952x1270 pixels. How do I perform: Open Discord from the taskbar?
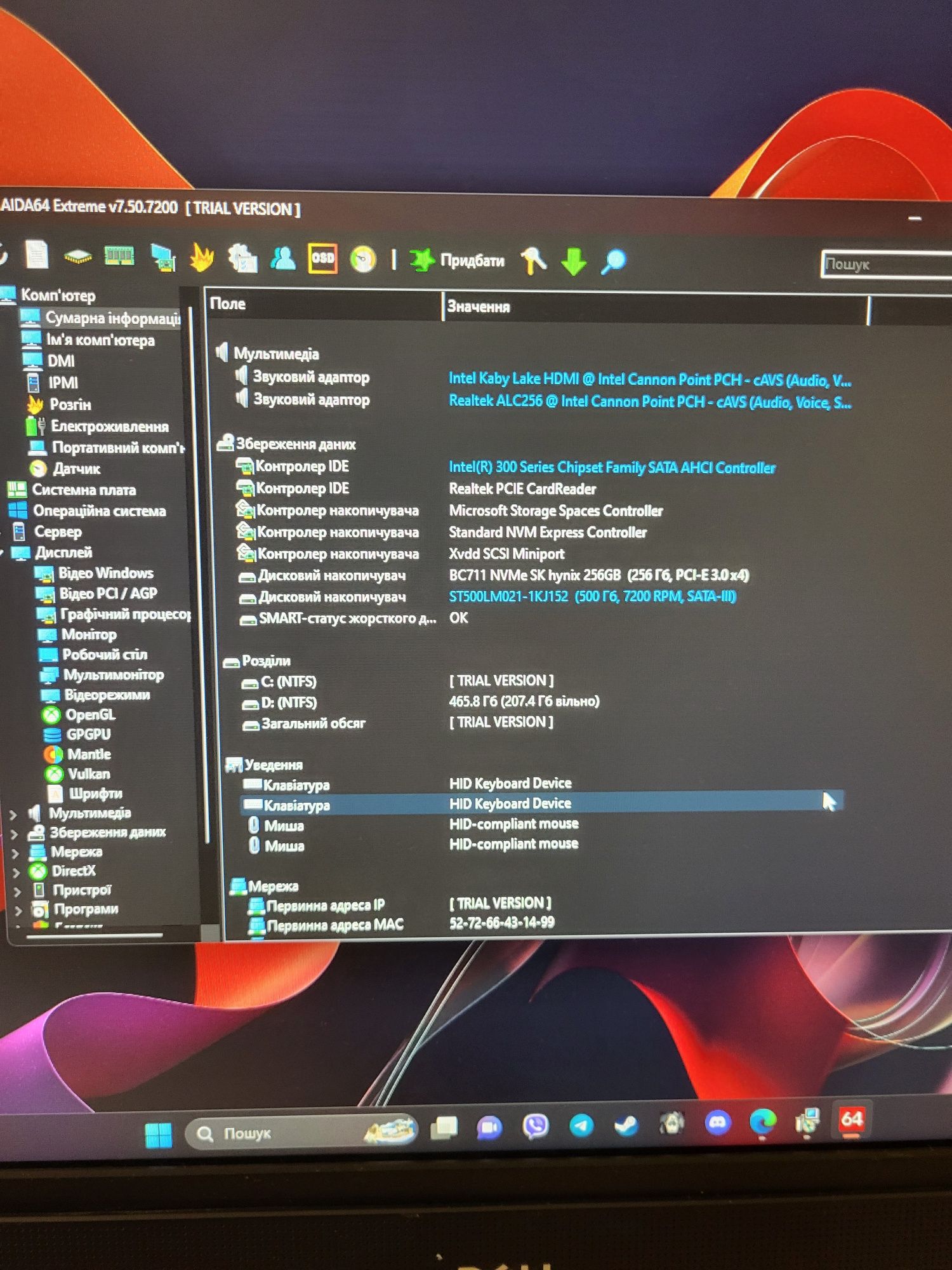(x=717, y=1123)
